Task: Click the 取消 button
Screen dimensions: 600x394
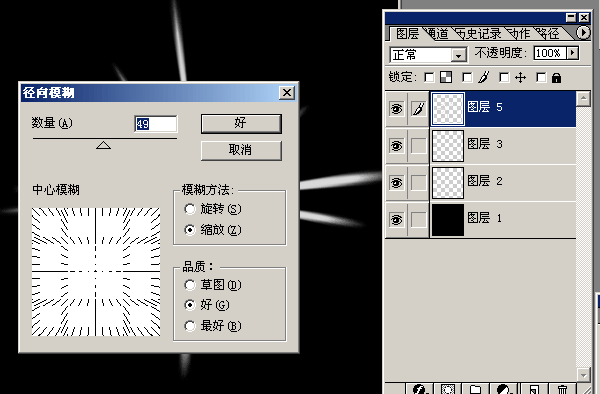Action: 241,150
